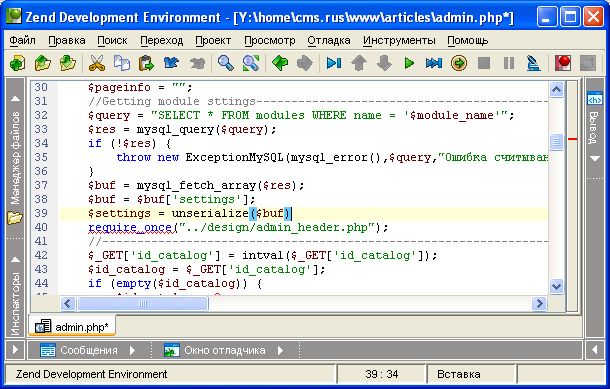Expand the Вывод panel down arrow

click(x=595, y=158)
